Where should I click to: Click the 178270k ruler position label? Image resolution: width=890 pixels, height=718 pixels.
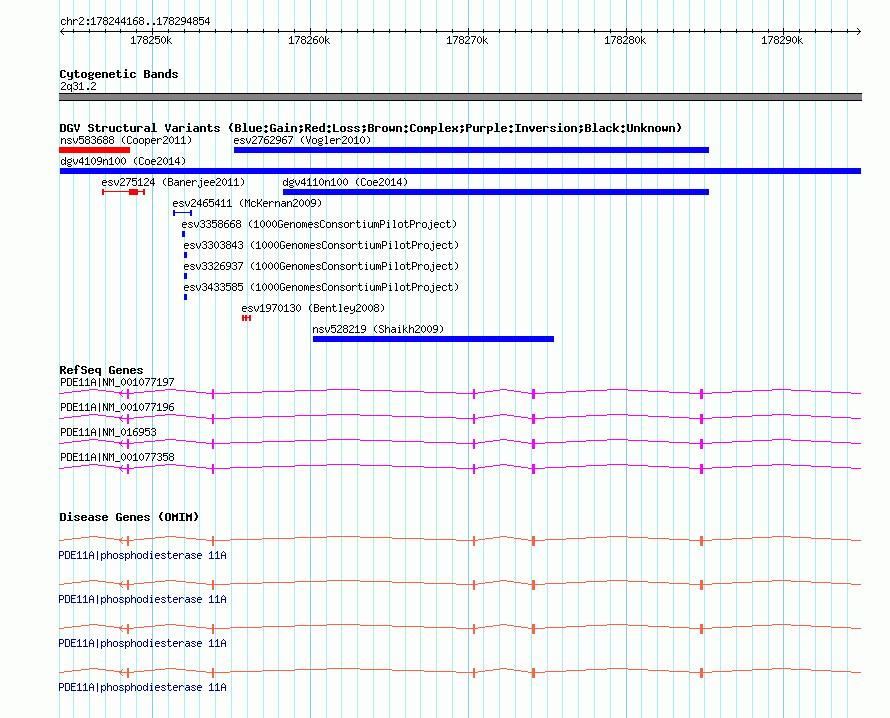click(466, 41)
